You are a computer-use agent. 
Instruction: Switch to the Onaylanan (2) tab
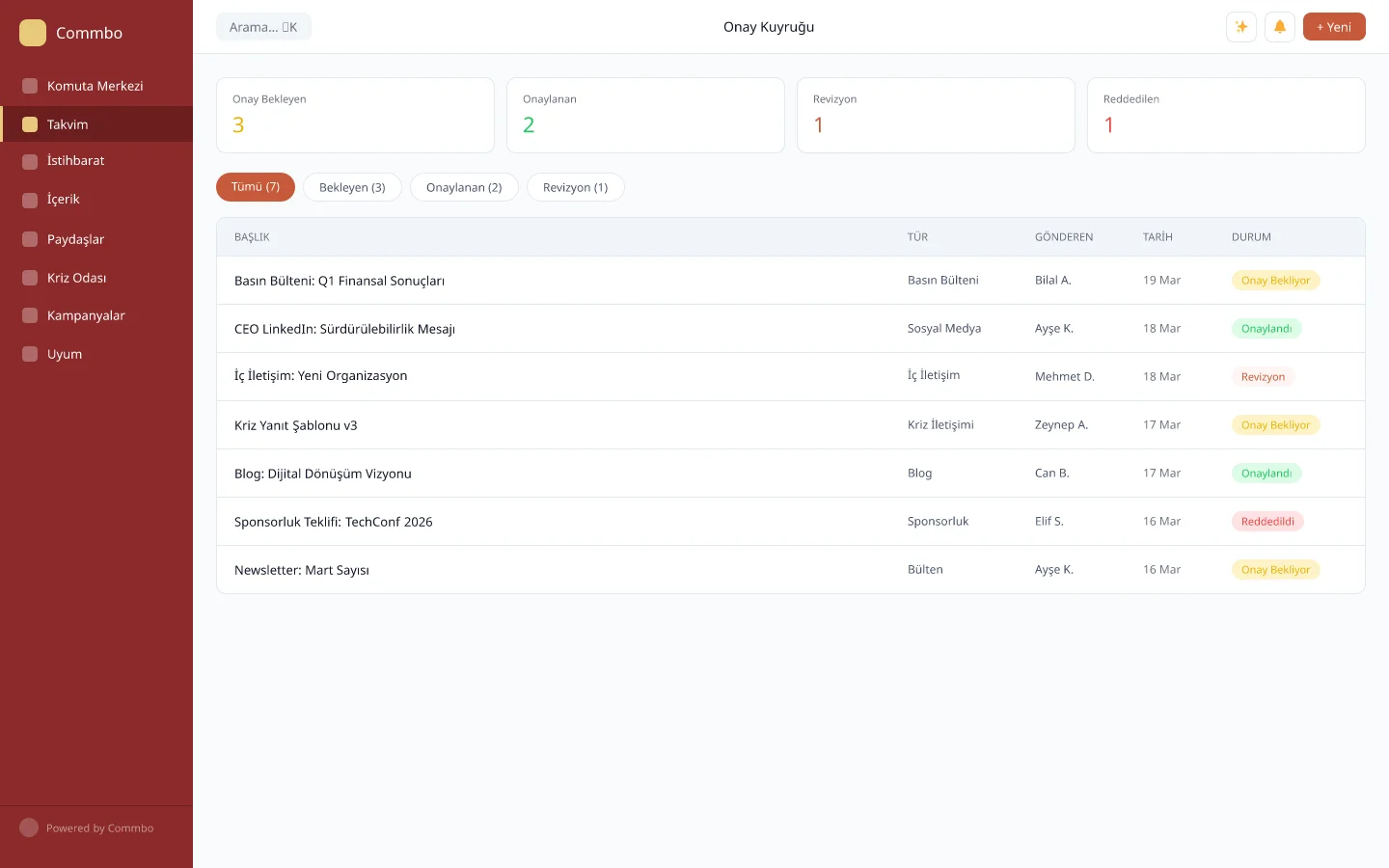464,187
